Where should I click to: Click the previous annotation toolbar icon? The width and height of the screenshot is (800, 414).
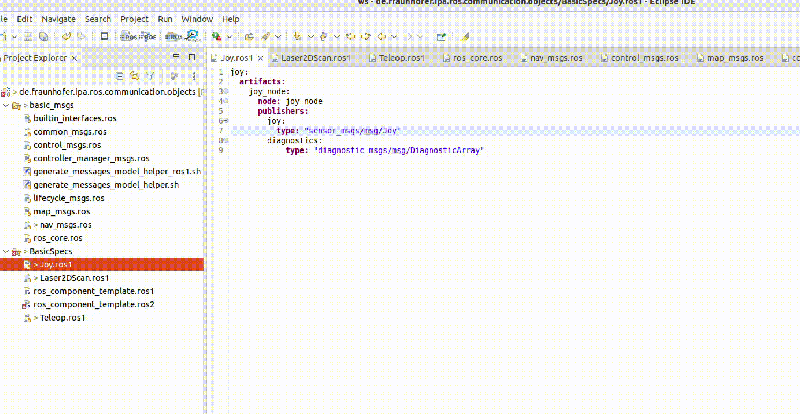(323, 37)
